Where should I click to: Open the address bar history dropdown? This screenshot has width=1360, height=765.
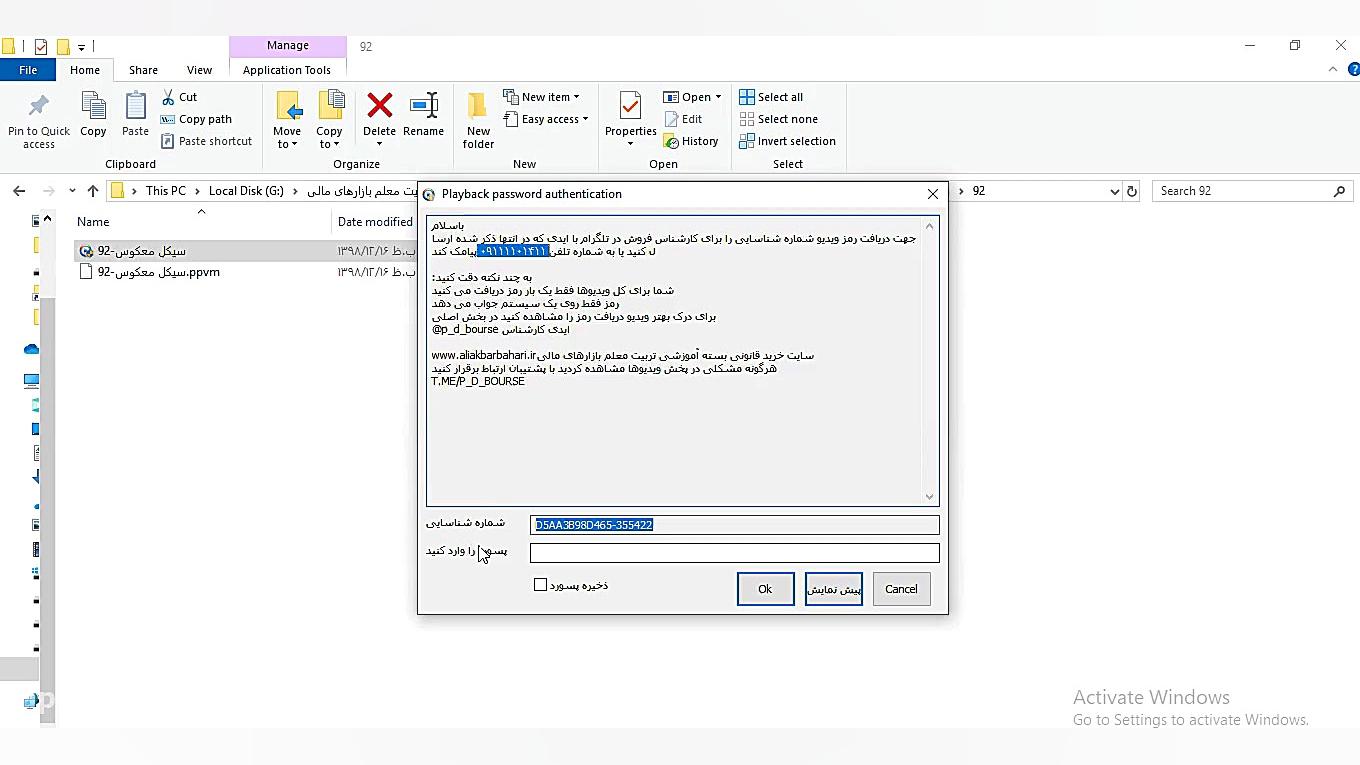coord(1114,191)
